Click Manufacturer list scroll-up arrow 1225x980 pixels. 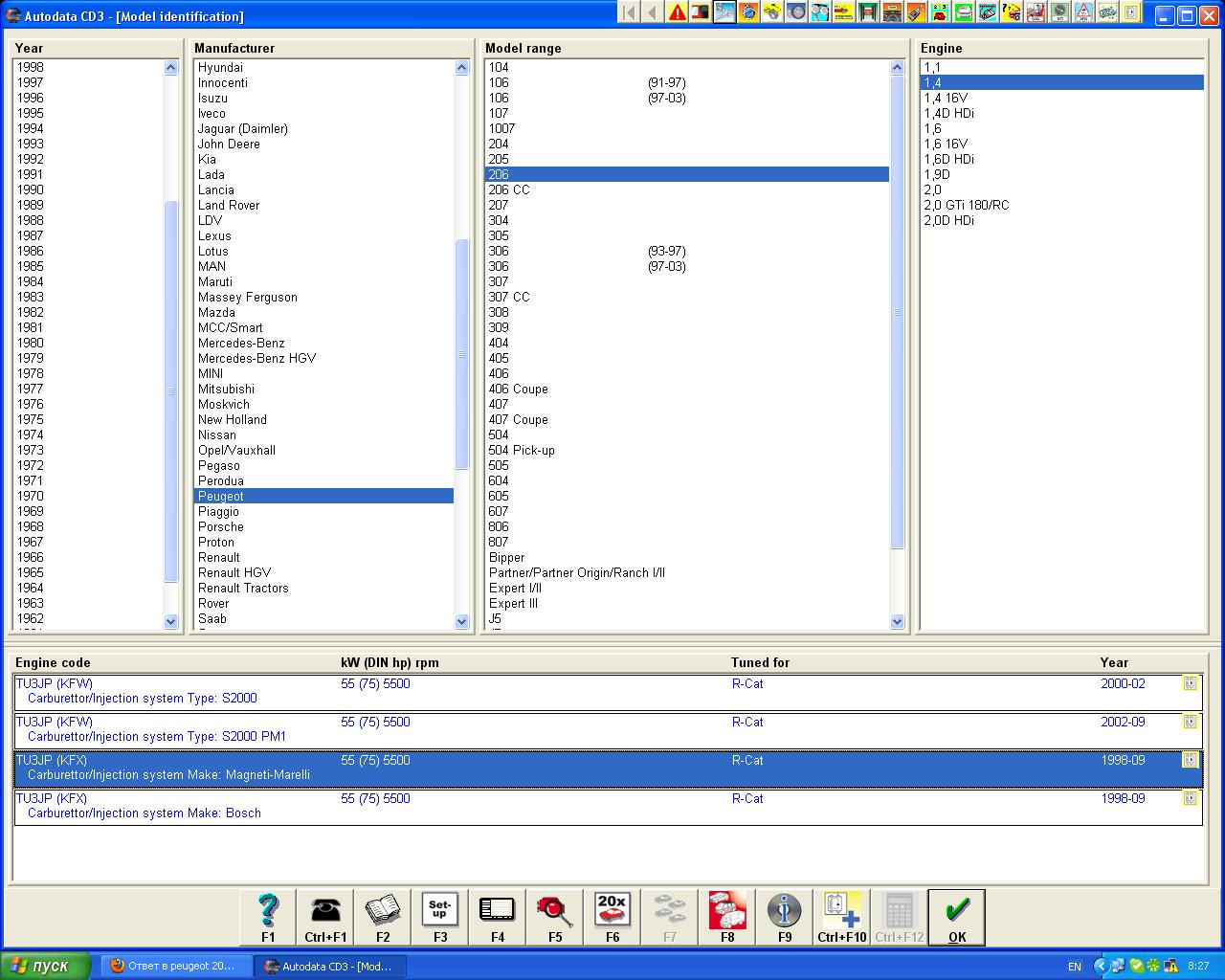pos(462,68)
